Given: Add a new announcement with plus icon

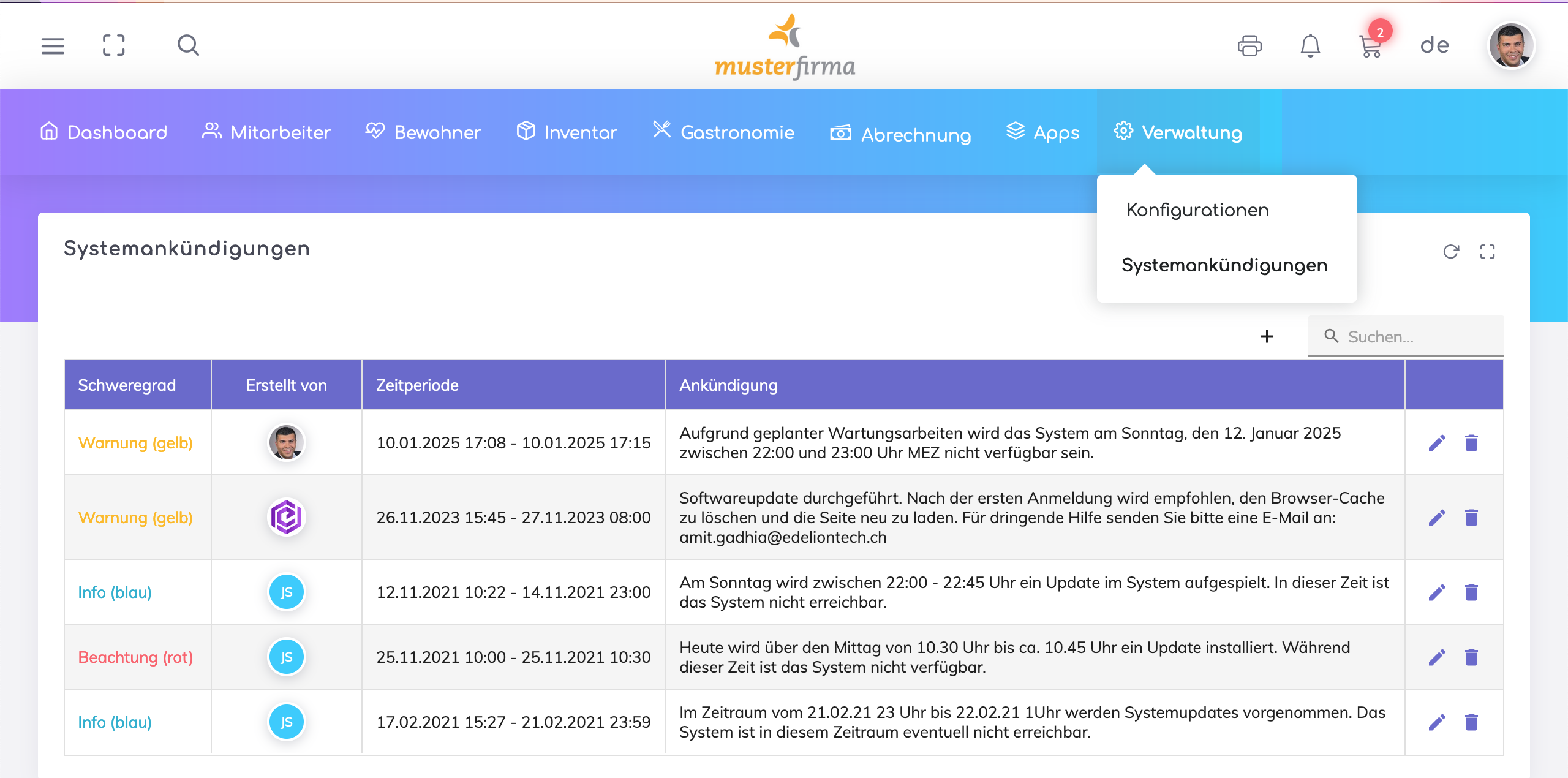Looking at the screenshot, I should tap(1267, 336).
